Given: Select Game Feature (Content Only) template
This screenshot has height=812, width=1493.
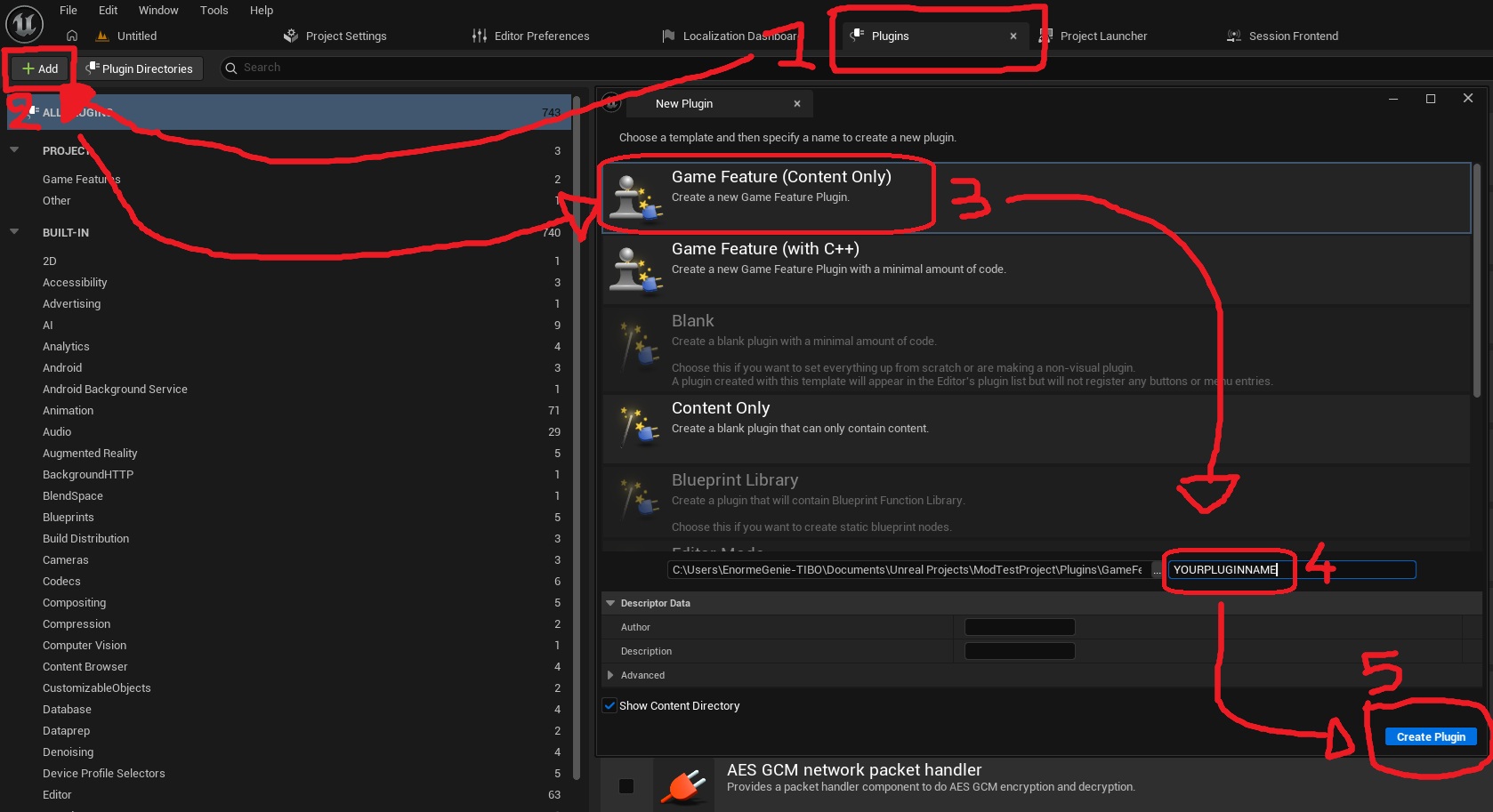Looking at the screenshot, I should click(x=1037, y=197).
